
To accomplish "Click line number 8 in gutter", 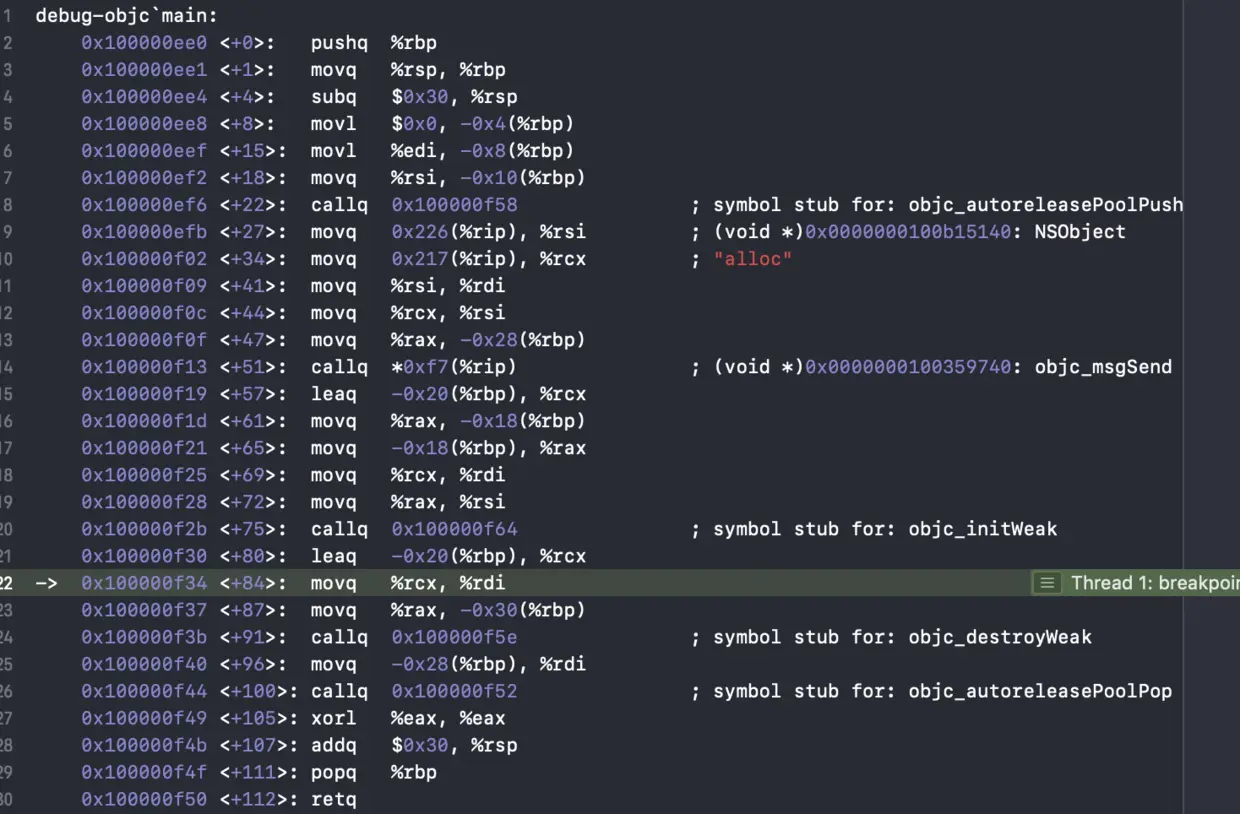I will (x=7, y=205).
